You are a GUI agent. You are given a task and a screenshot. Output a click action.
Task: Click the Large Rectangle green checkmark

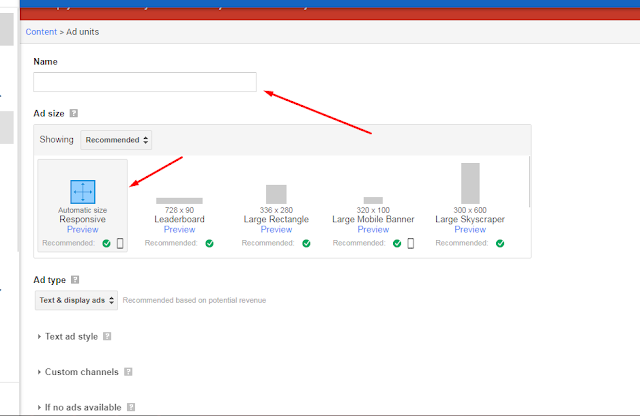click(x=306, y=243)
